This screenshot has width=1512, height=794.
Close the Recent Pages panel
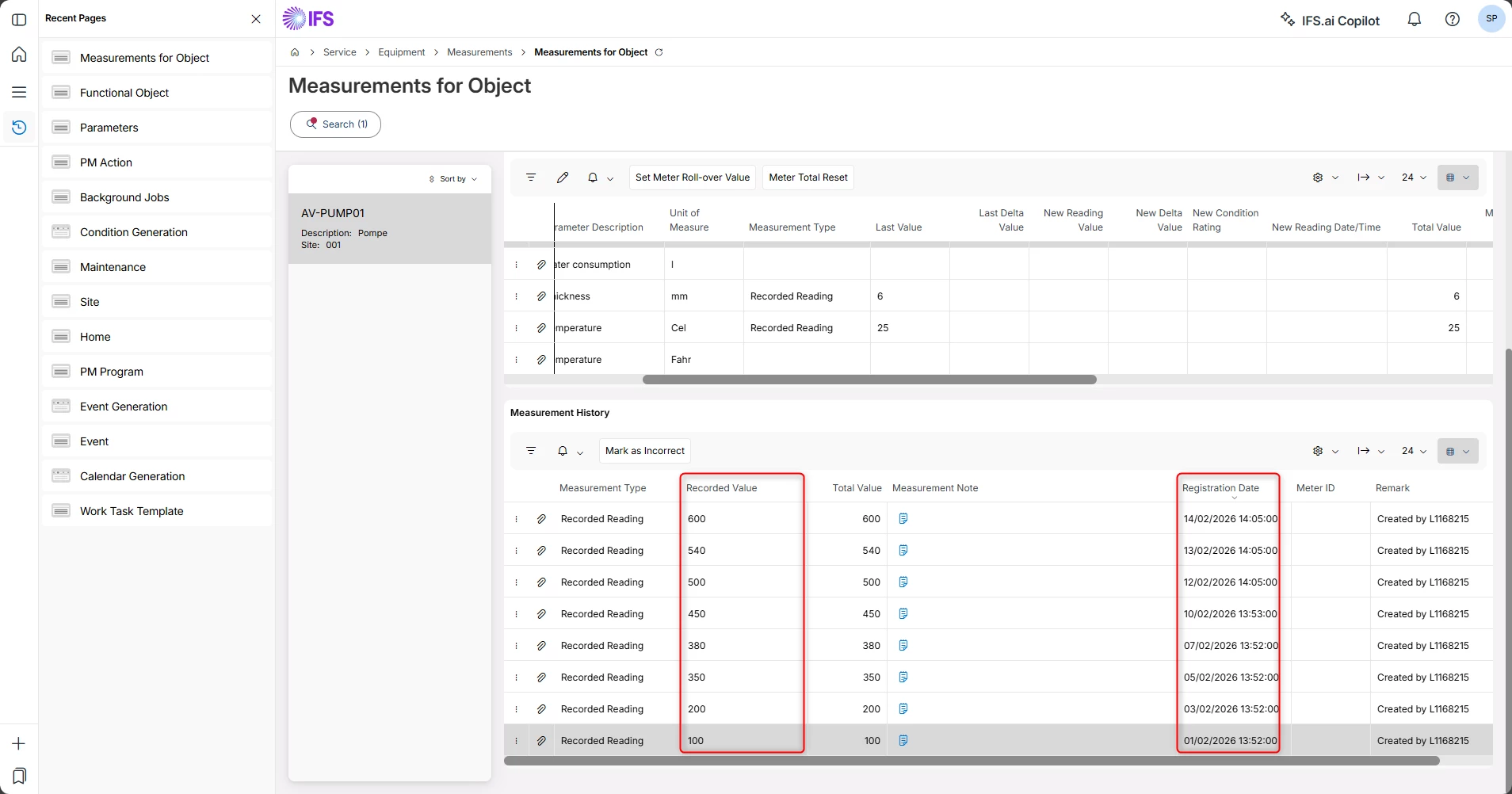pos(256,19)
